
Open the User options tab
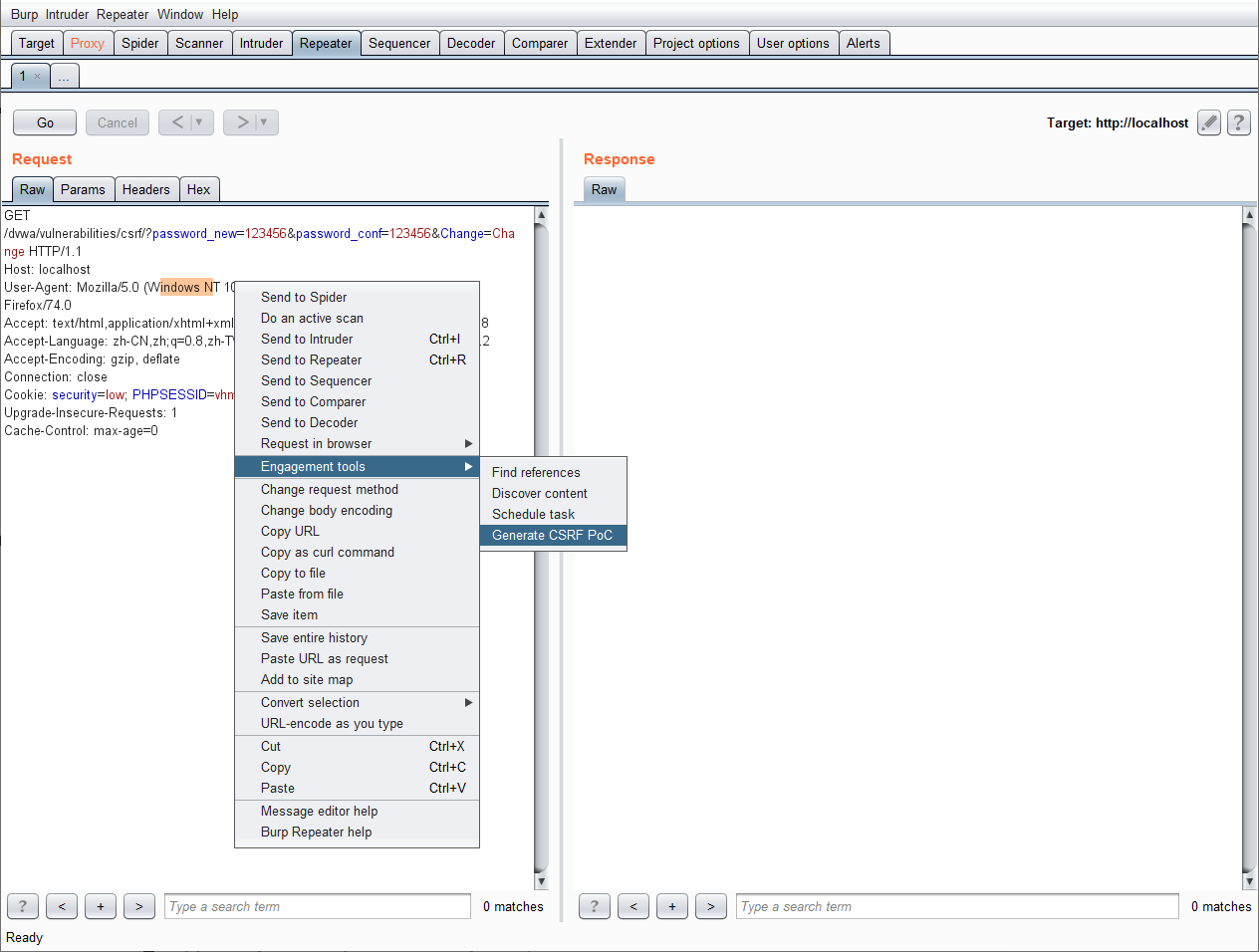[x=793, y=43]
